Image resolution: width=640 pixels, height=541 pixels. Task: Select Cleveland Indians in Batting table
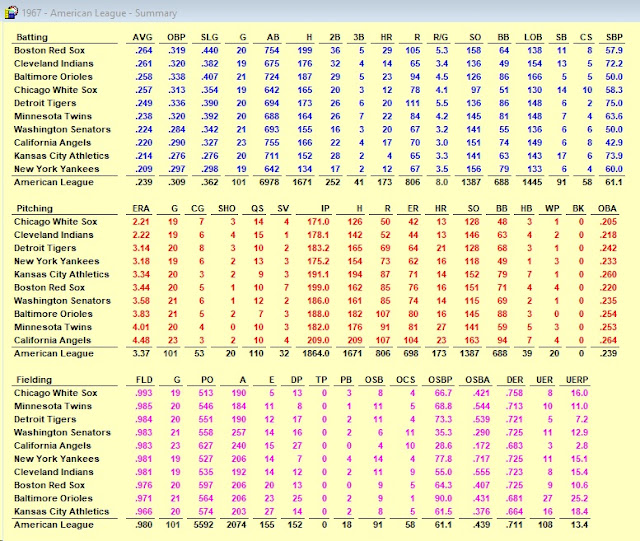pyautogui.click(x=53, y=63)
